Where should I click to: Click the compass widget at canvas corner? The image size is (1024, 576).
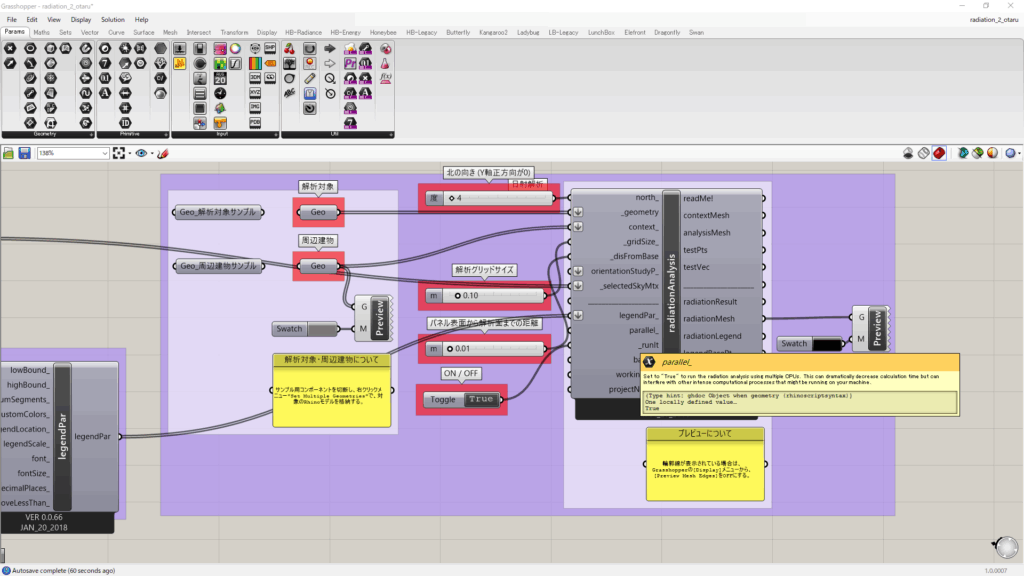point(1005,545)
